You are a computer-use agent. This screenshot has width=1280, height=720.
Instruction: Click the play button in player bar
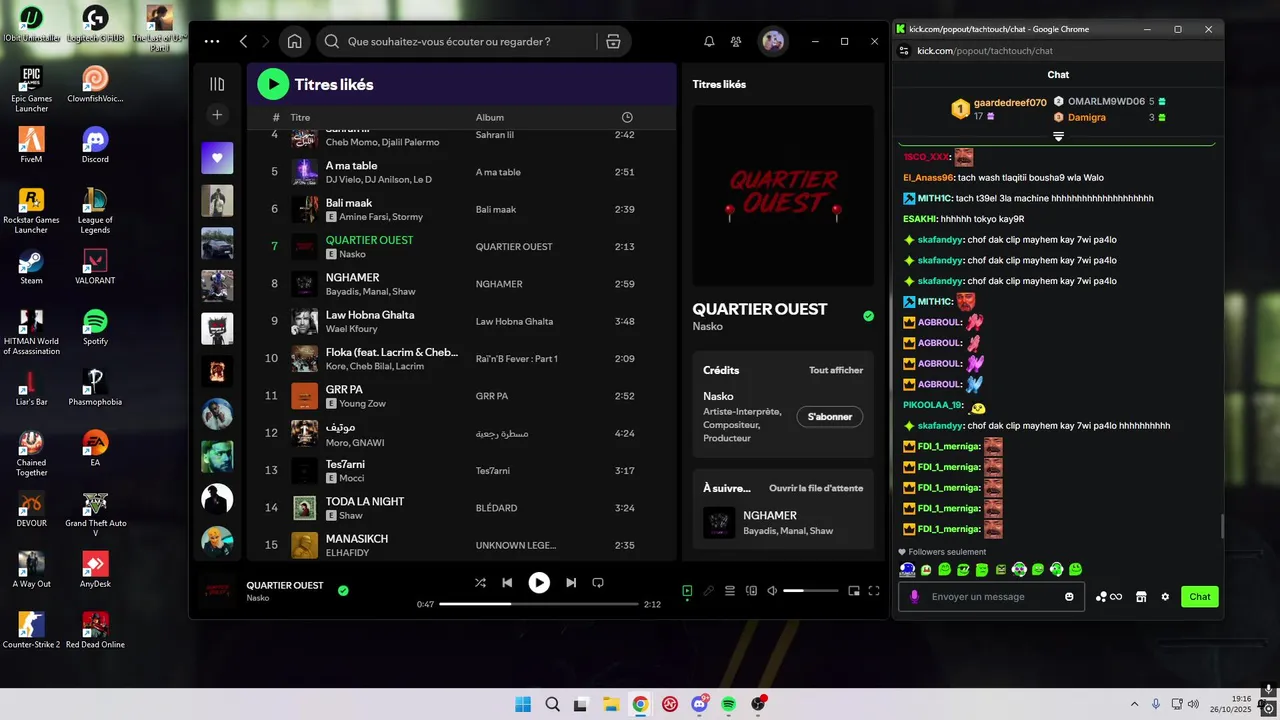pyautogui.click(x=539, y=582)
